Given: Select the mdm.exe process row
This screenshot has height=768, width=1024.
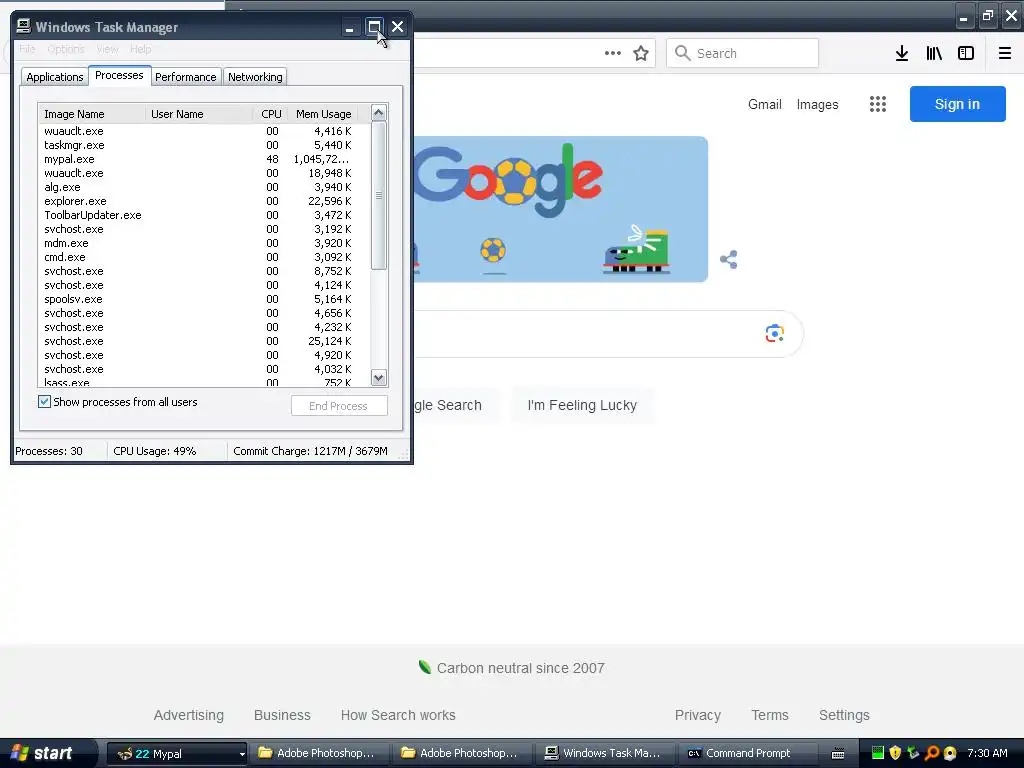Looking at the screenshot, I should 204,243.
